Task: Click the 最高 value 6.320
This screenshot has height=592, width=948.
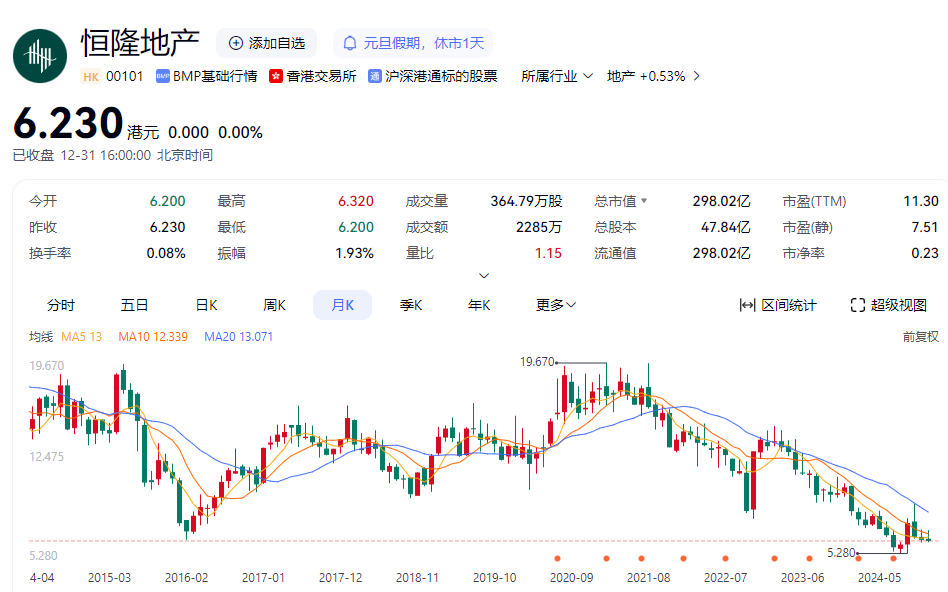Action: (x=356, y=201)
